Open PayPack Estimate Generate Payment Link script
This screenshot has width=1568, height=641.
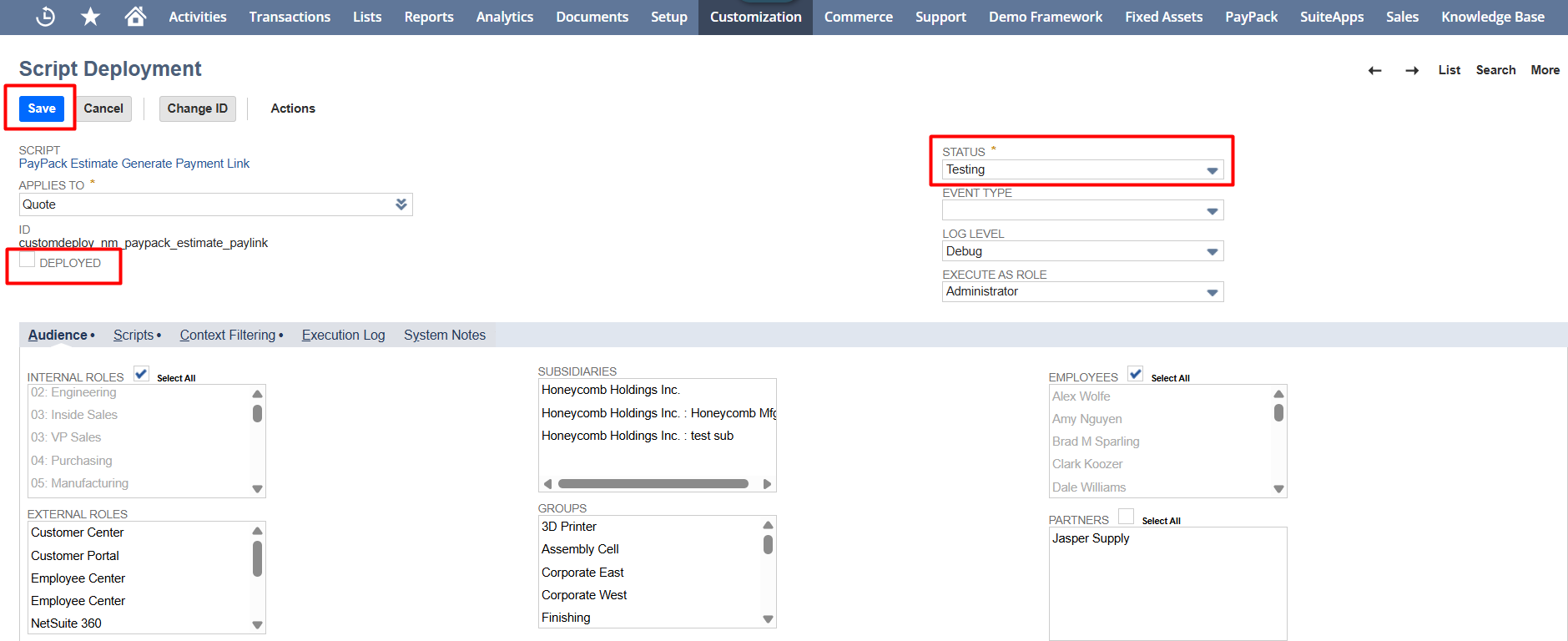[134, 164]
